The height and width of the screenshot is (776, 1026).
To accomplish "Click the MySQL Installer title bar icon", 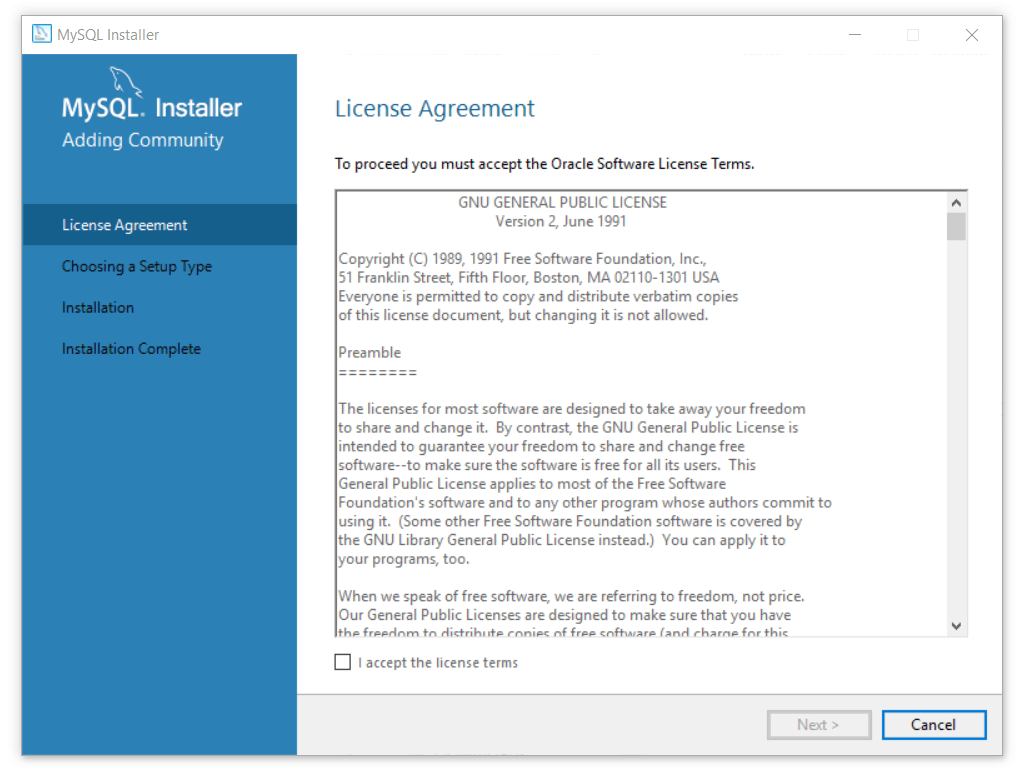I will (41, 33).
